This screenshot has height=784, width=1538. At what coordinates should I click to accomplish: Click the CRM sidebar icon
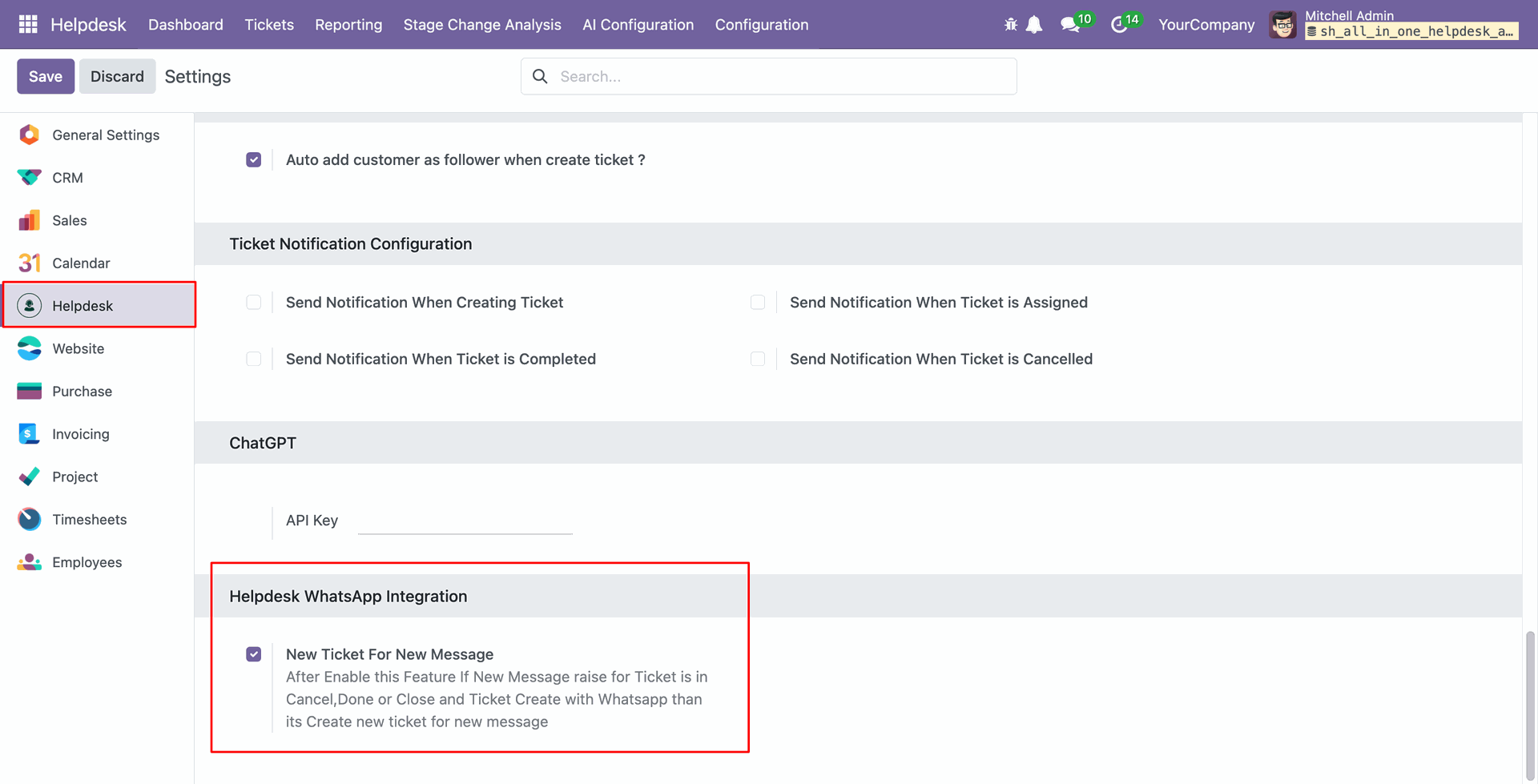pos(30,178)
